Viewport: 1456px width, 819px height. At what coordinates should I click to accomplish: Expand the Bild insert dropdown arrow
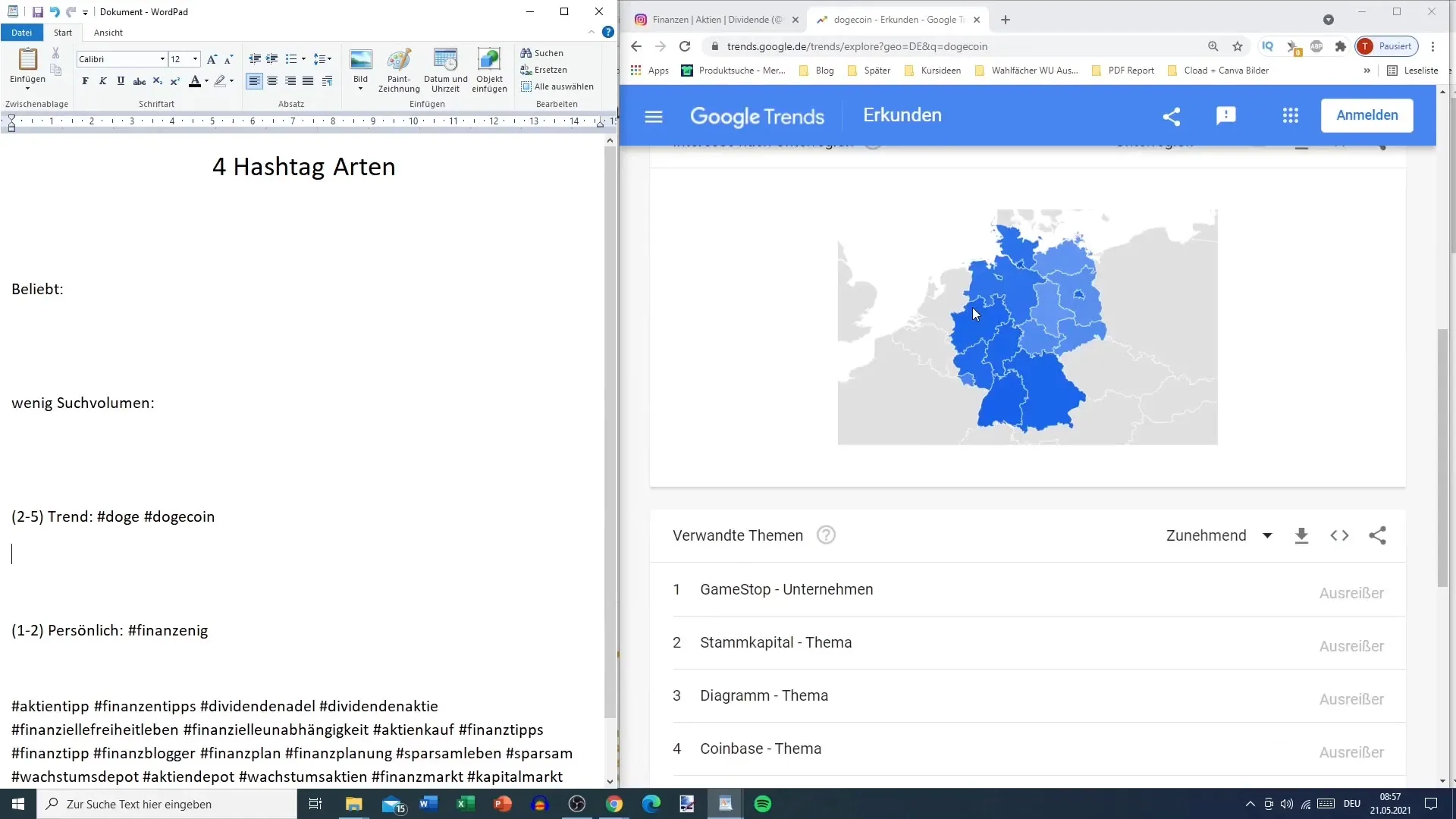360,89
